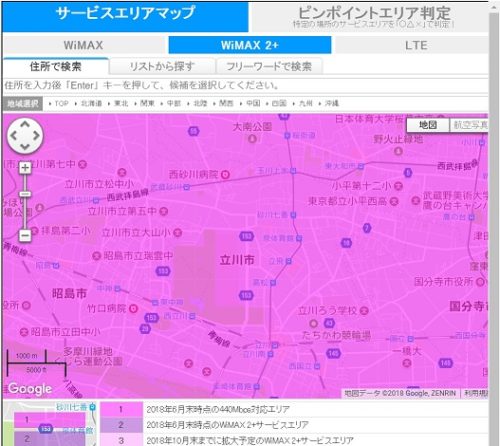
Task: Select the 四国 region link
Action: pyautogui.click(x=279, y=103)
